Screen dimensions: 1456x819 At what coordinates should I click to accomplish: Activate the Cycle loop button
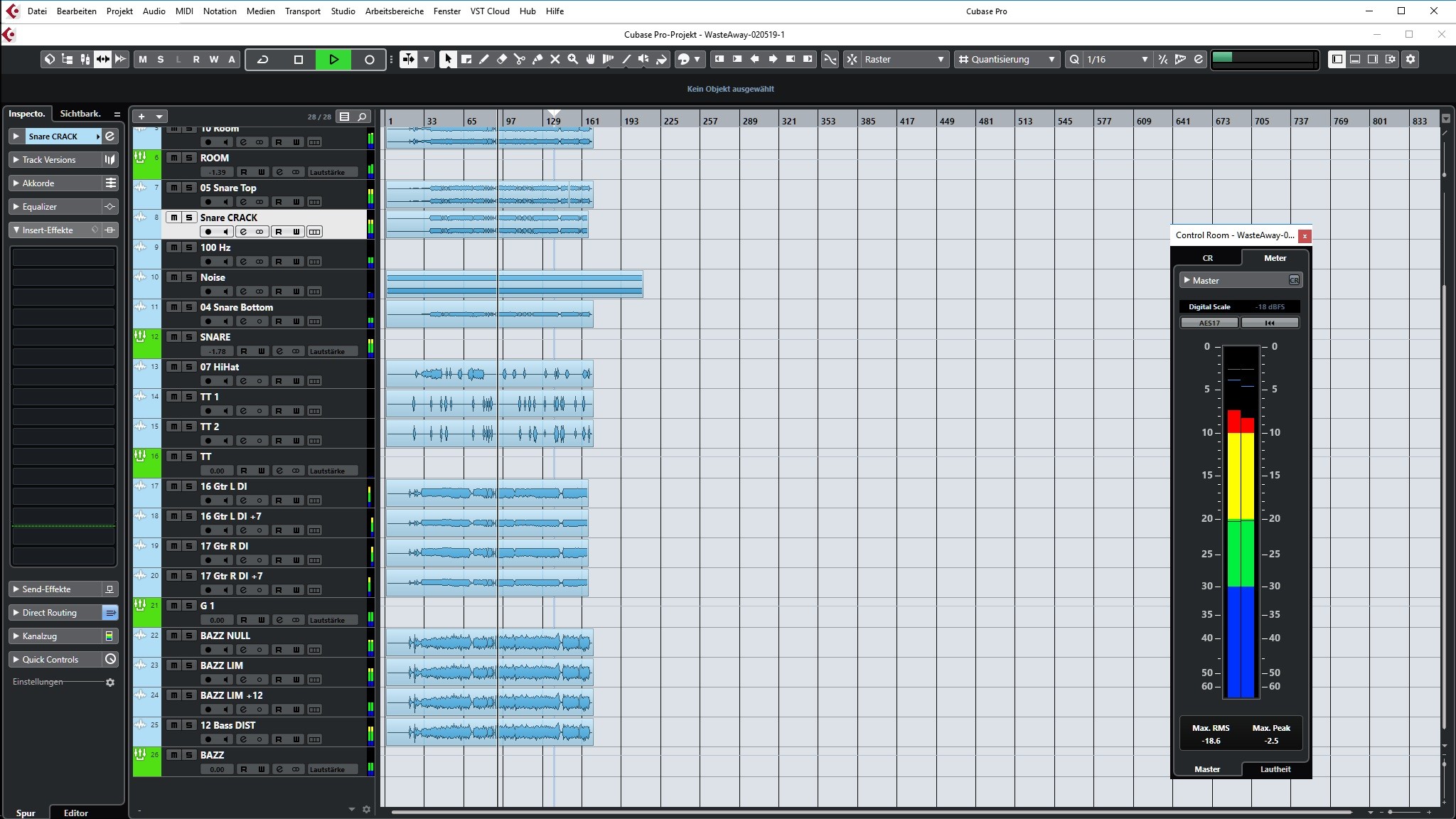tap(262, 60)
